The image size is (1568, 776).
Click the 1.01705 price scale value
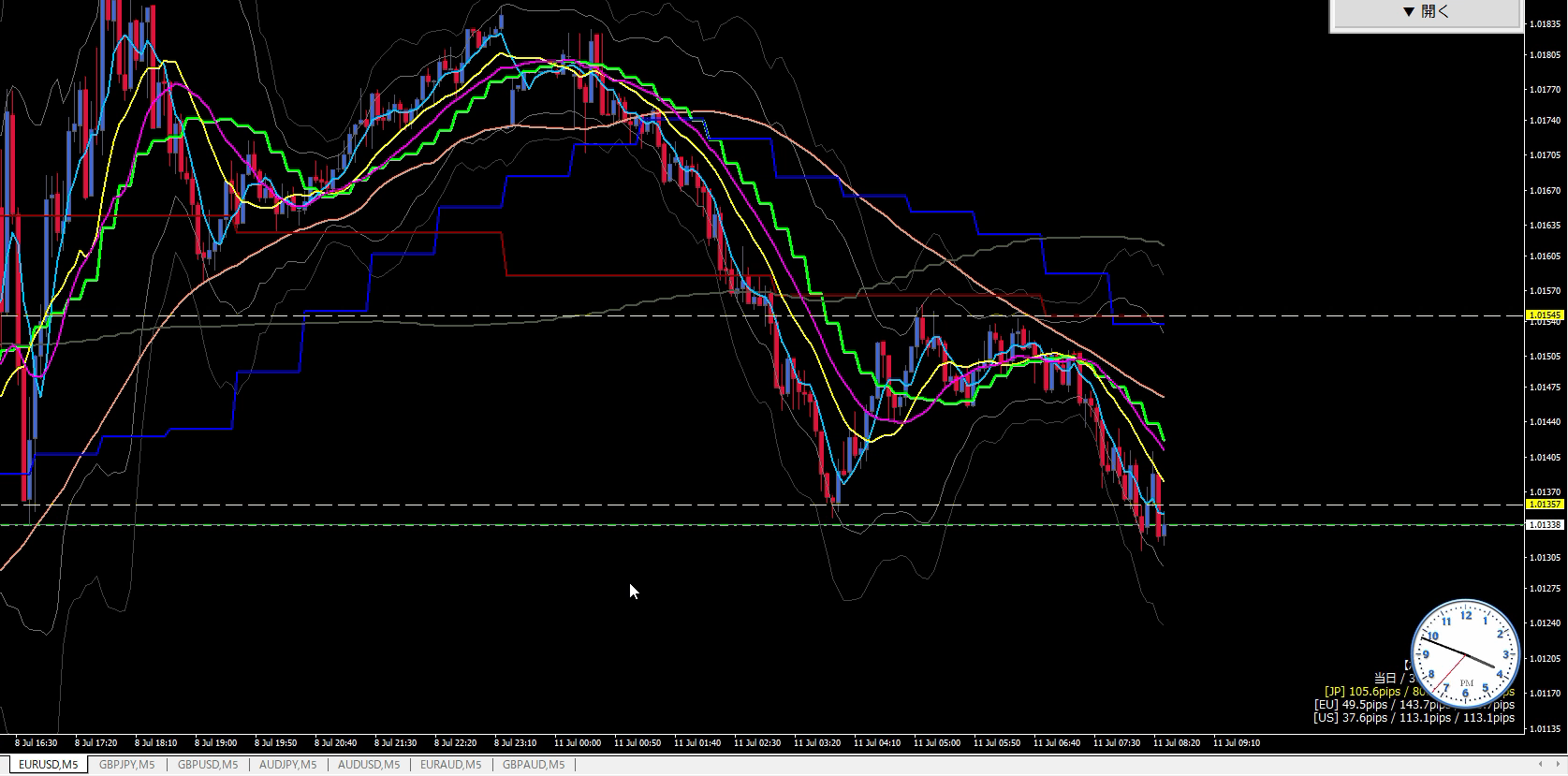pos(1545,155)
